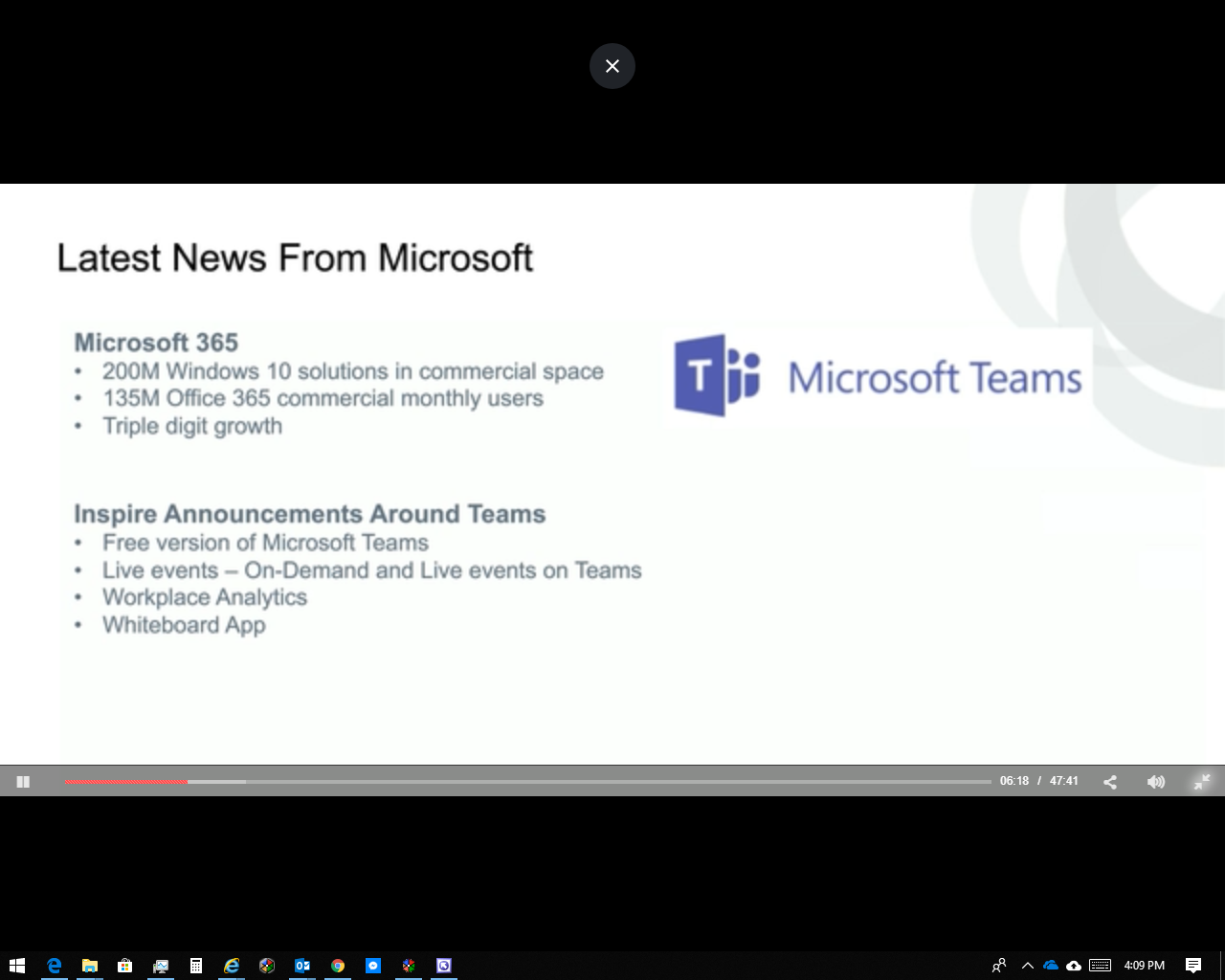Exit fullscreen with the collapse arrows icon
Viewport: 1225px width, 980px height.
pyautogui.click(x=1202, y=782)
